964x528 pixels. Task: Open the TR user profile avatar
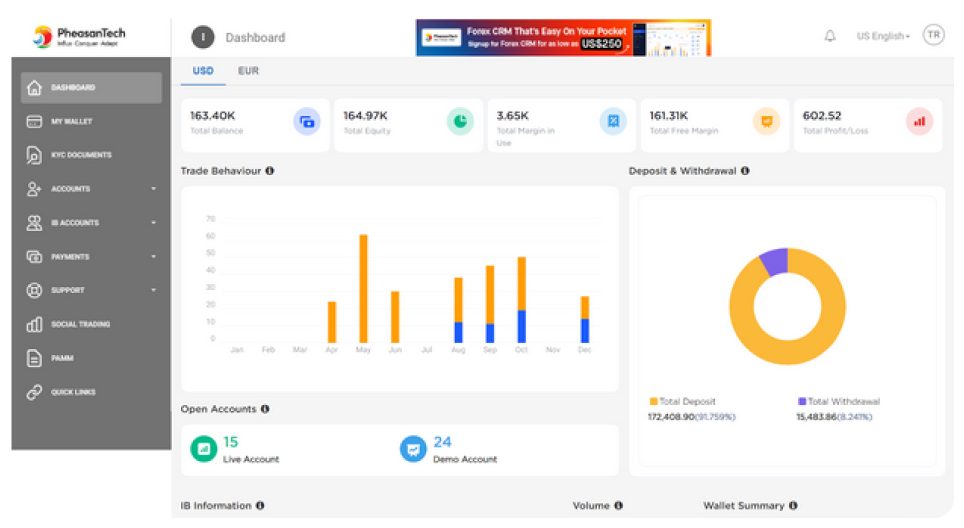[932, 35]
